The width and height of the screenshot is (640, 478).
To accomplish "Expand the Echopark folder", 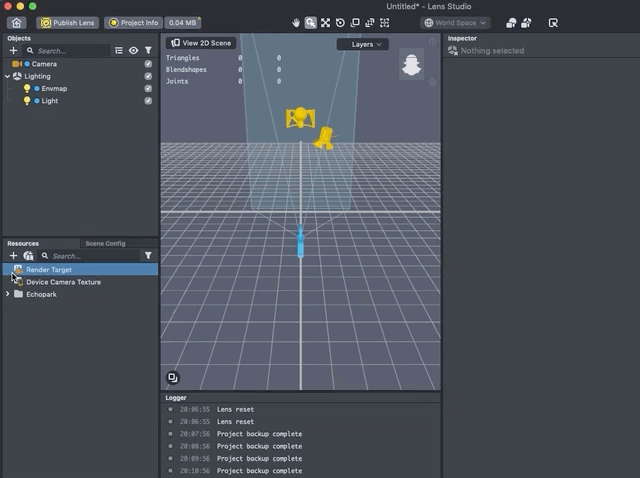I will [x=8, y=294].
